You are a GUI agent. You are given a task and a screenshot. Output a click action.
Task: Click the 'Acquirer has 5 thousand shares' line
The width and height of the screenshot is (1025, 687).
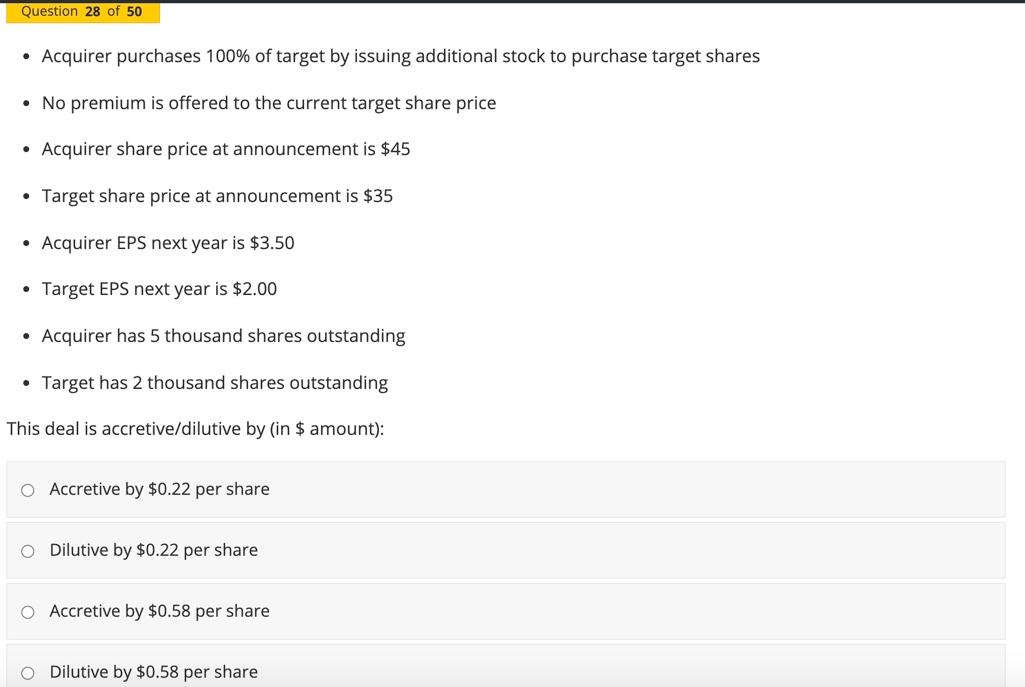tap(223, 336)
